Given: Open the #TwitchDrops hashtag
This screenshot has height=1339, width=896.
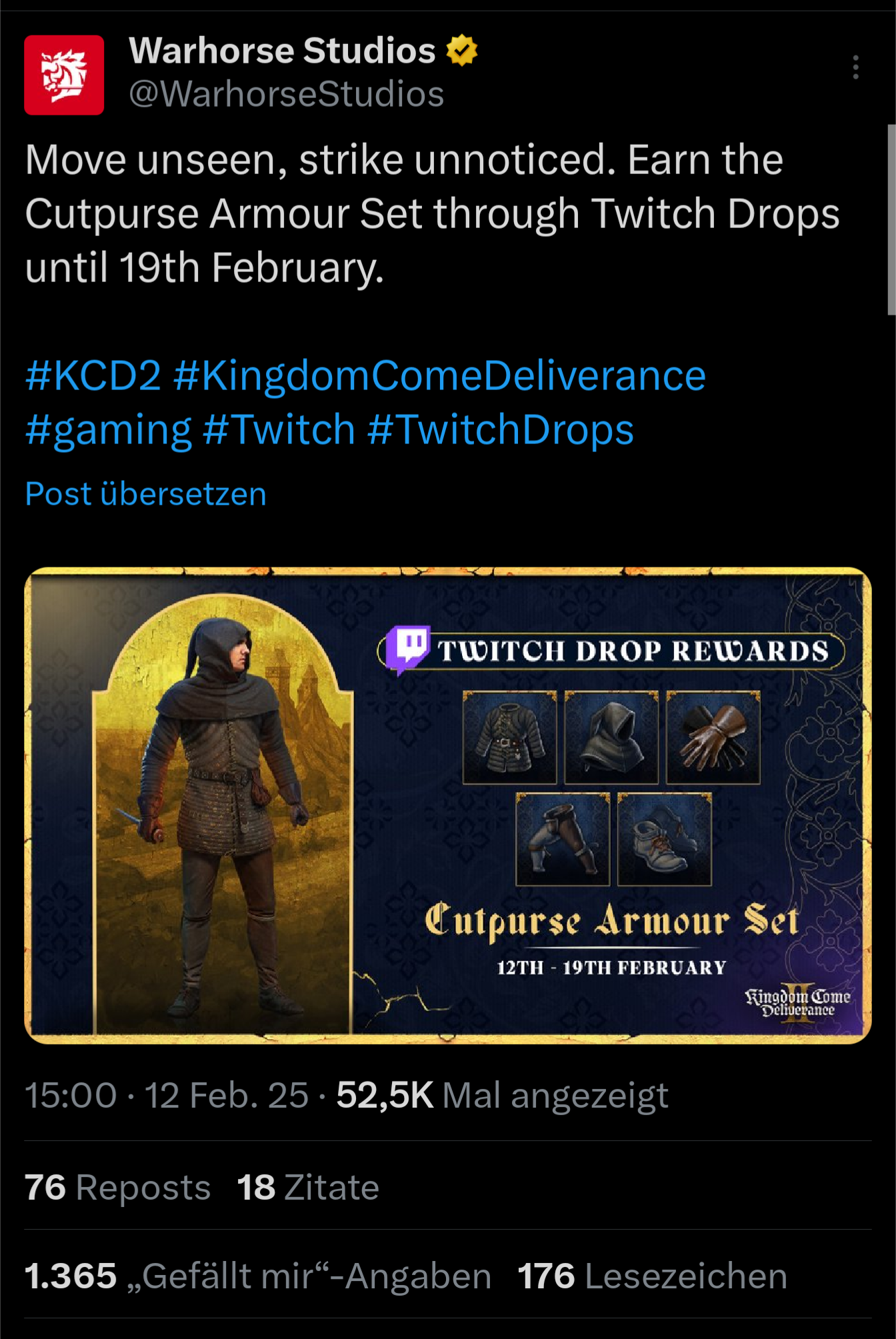Looking at the screenshot, I should click(500, 430).
